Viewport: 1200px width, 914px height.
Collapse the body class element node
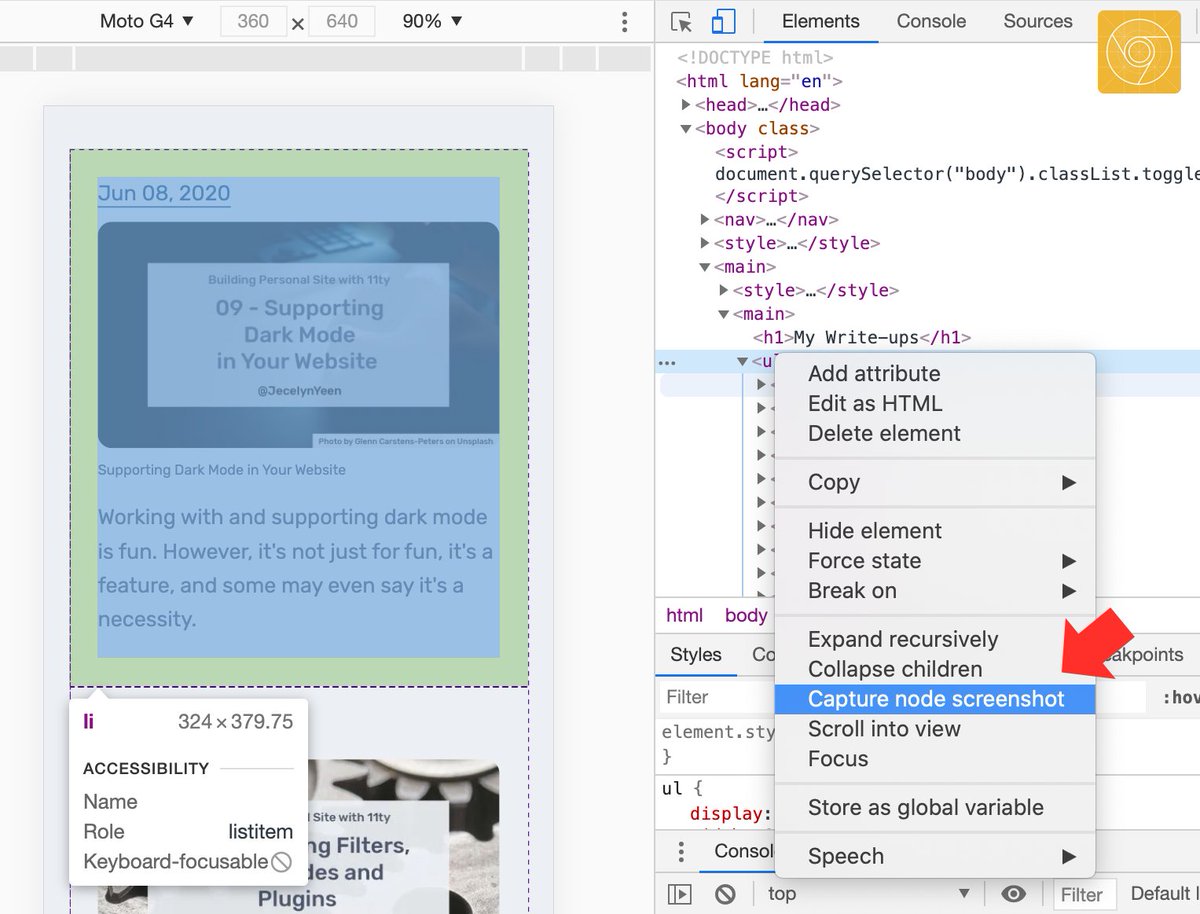[x=686, y=128]
